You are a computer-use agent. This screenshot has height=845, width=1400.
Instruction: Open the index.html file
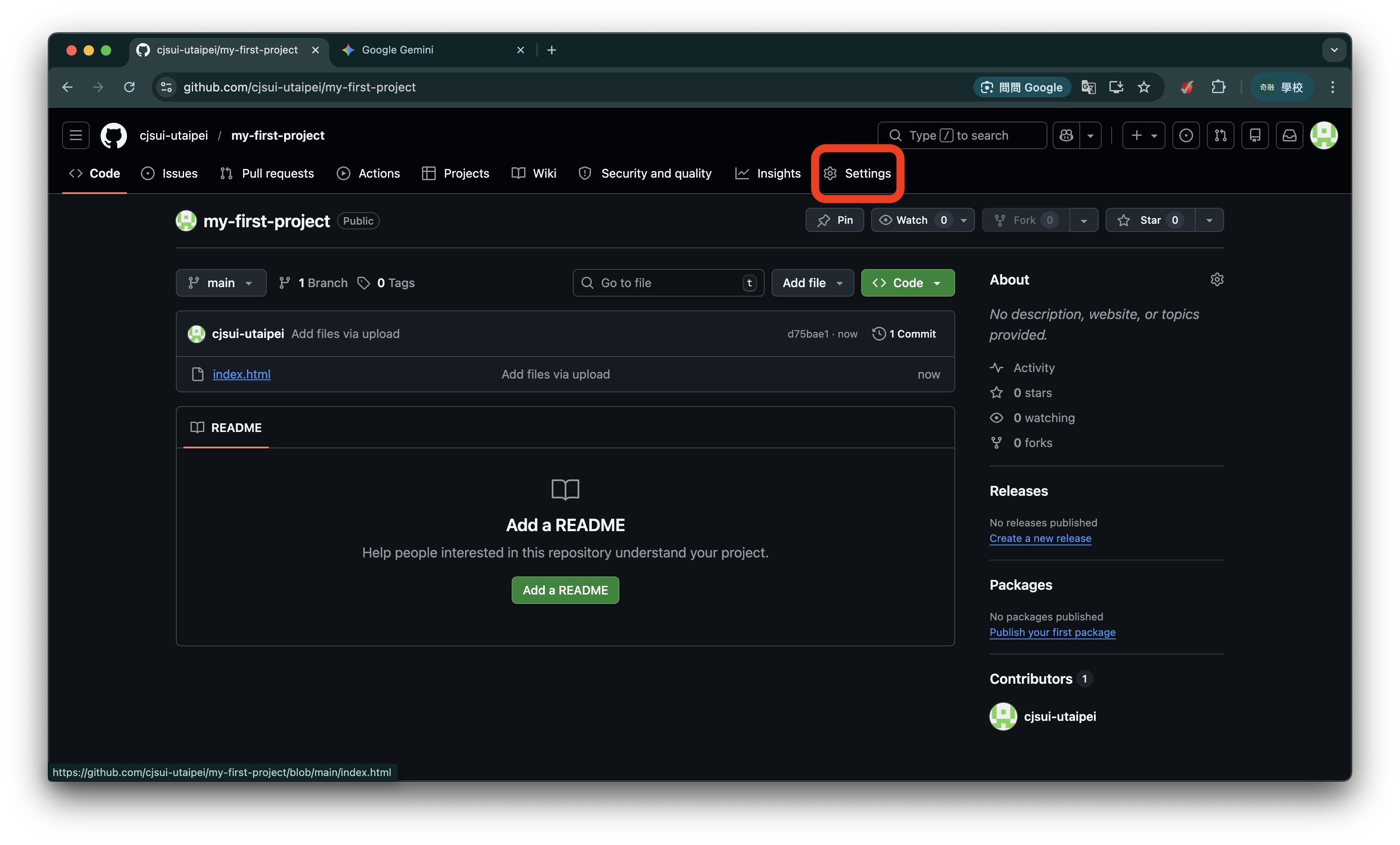[241, 374]
